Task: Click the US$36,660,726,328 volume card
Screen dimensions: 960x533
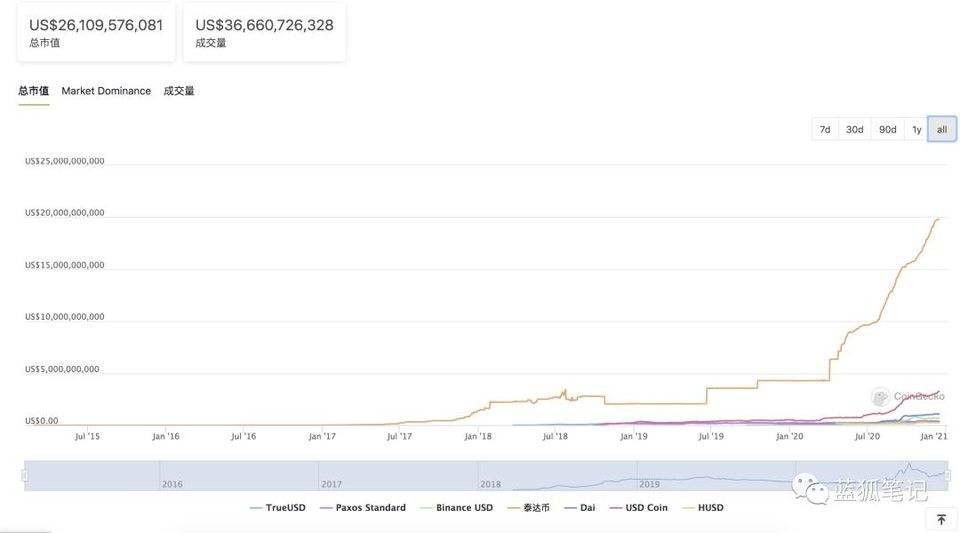Action: (x=264, y=32)
